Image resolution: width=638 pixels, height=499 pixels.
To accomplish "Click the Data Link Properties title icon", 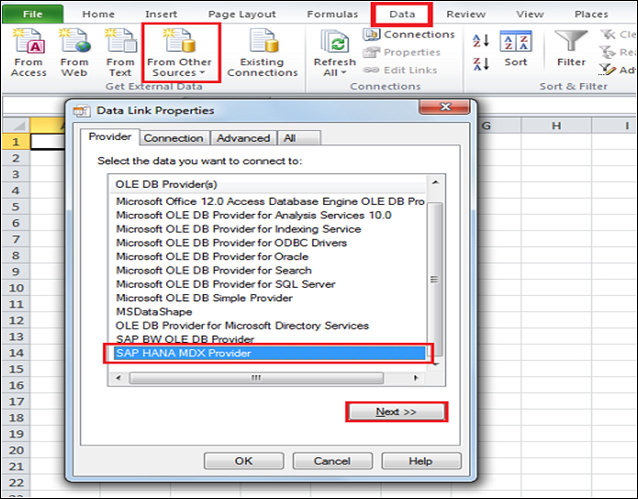I will point(82,111).
